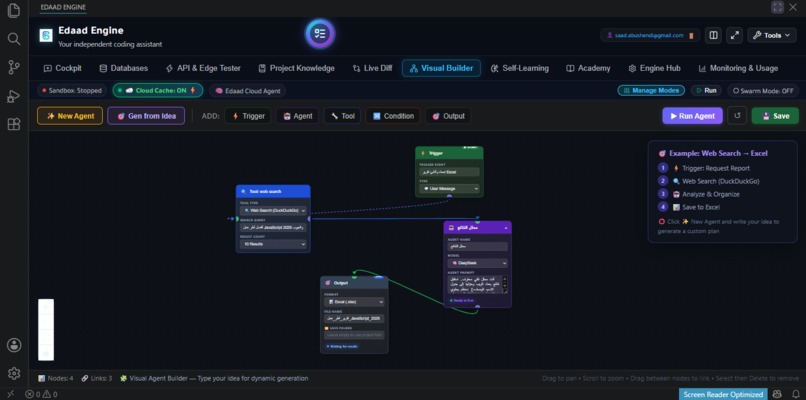806x400 pixels.
Task: Toggle Cloud Cache ON switch
Action: [158, 90]
